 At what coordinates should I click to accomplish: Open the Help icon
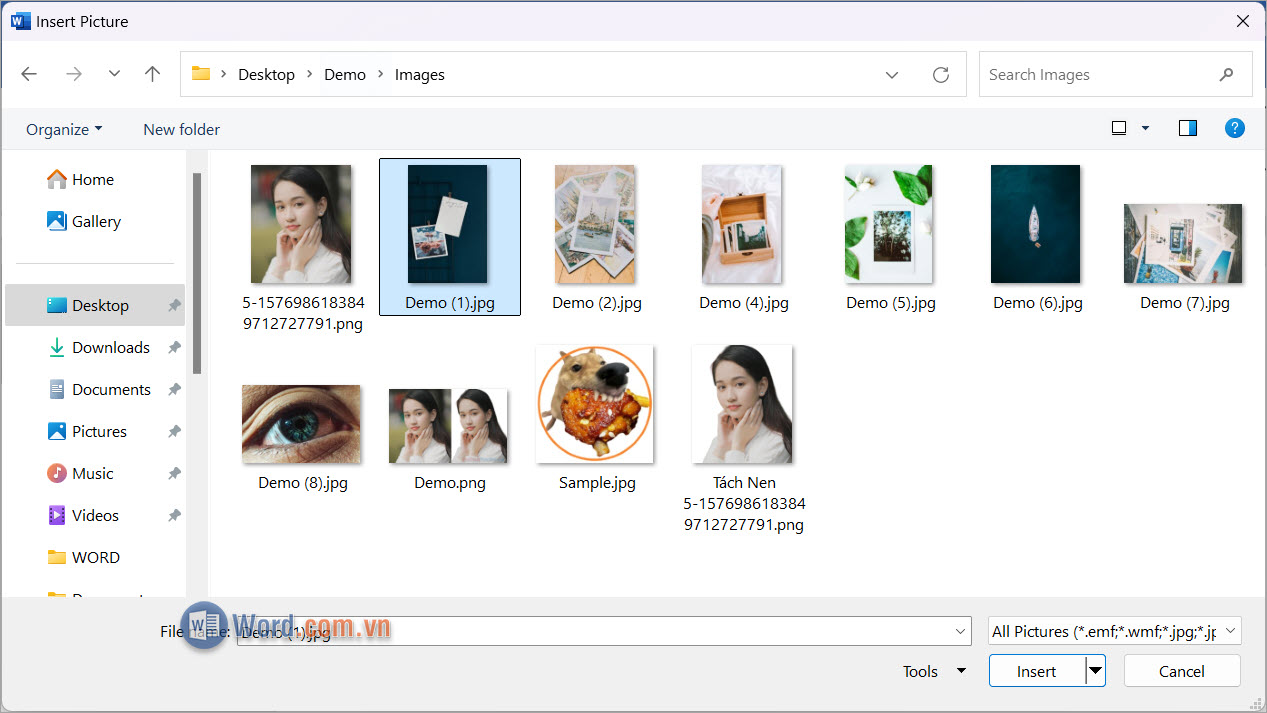pos(1235,128)
